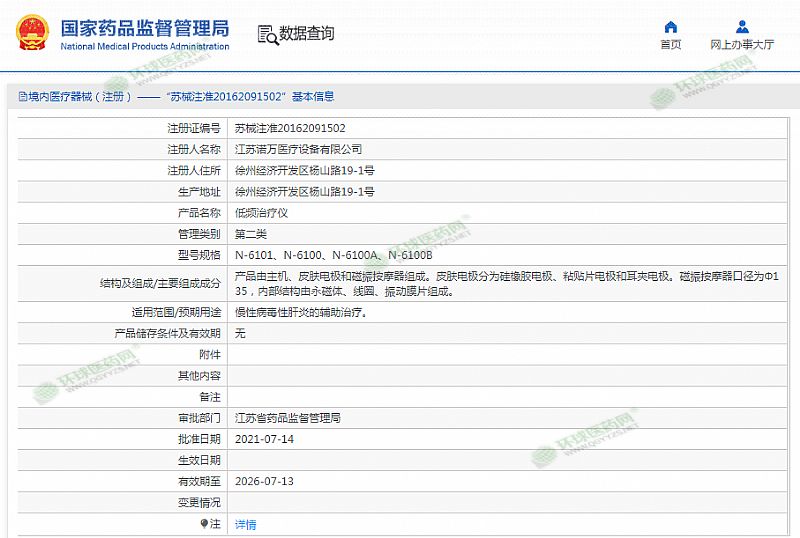Open the 数据查询 heading text
Screen dimensions: 800x538
pyautogui.click(x=307, y=34)
